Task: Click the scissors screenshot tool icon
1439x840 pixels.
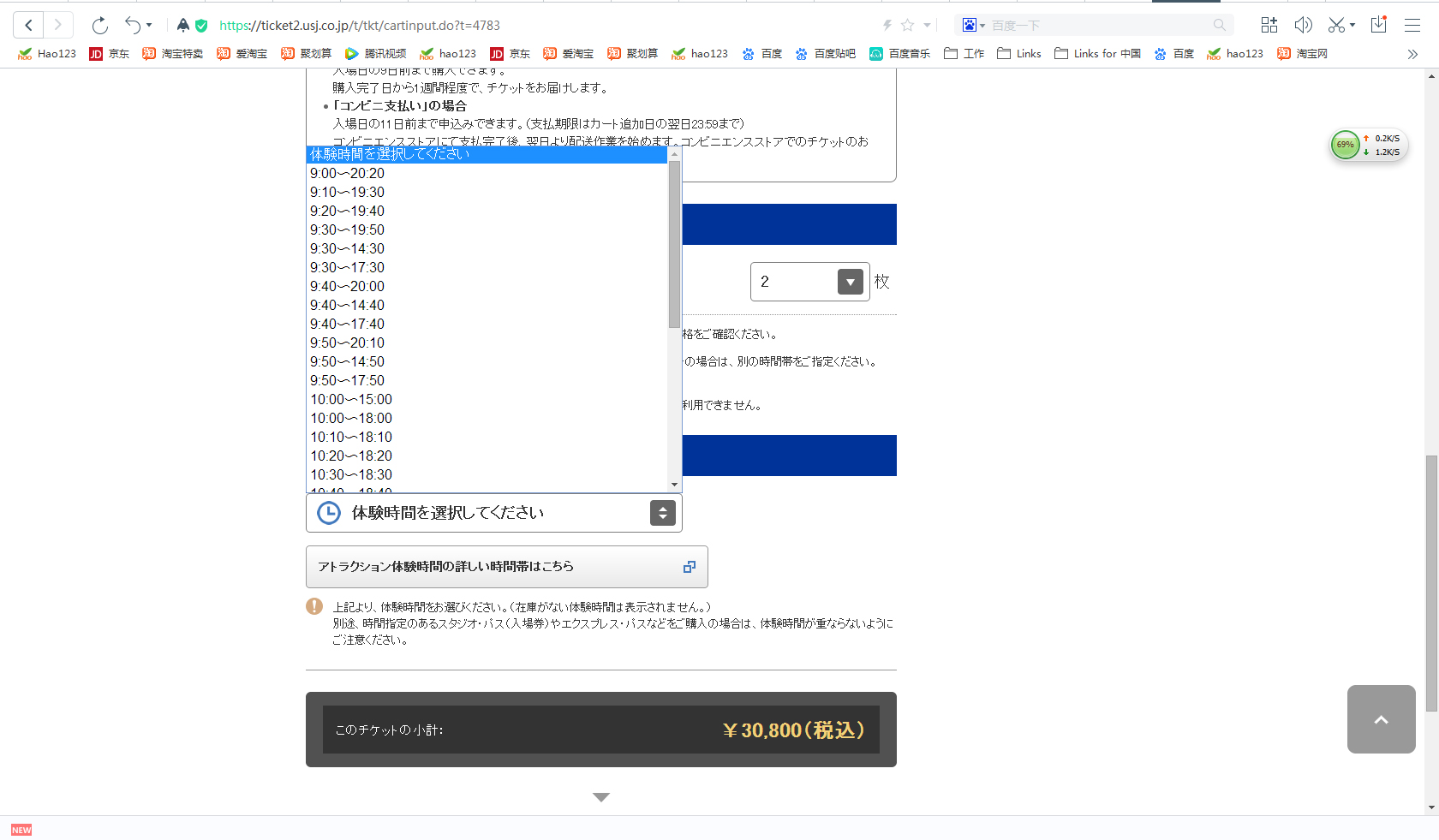Action: point(1336,25)
